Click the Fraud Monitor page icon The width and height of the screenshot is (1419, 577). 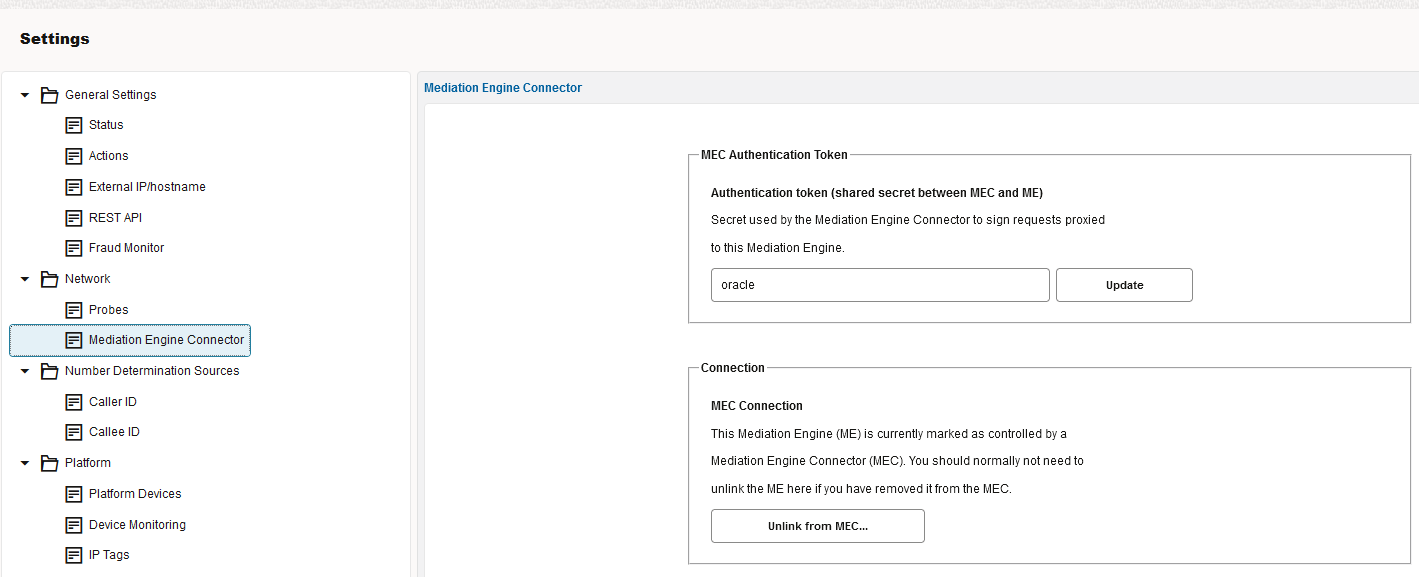click(x=73, y=248)
